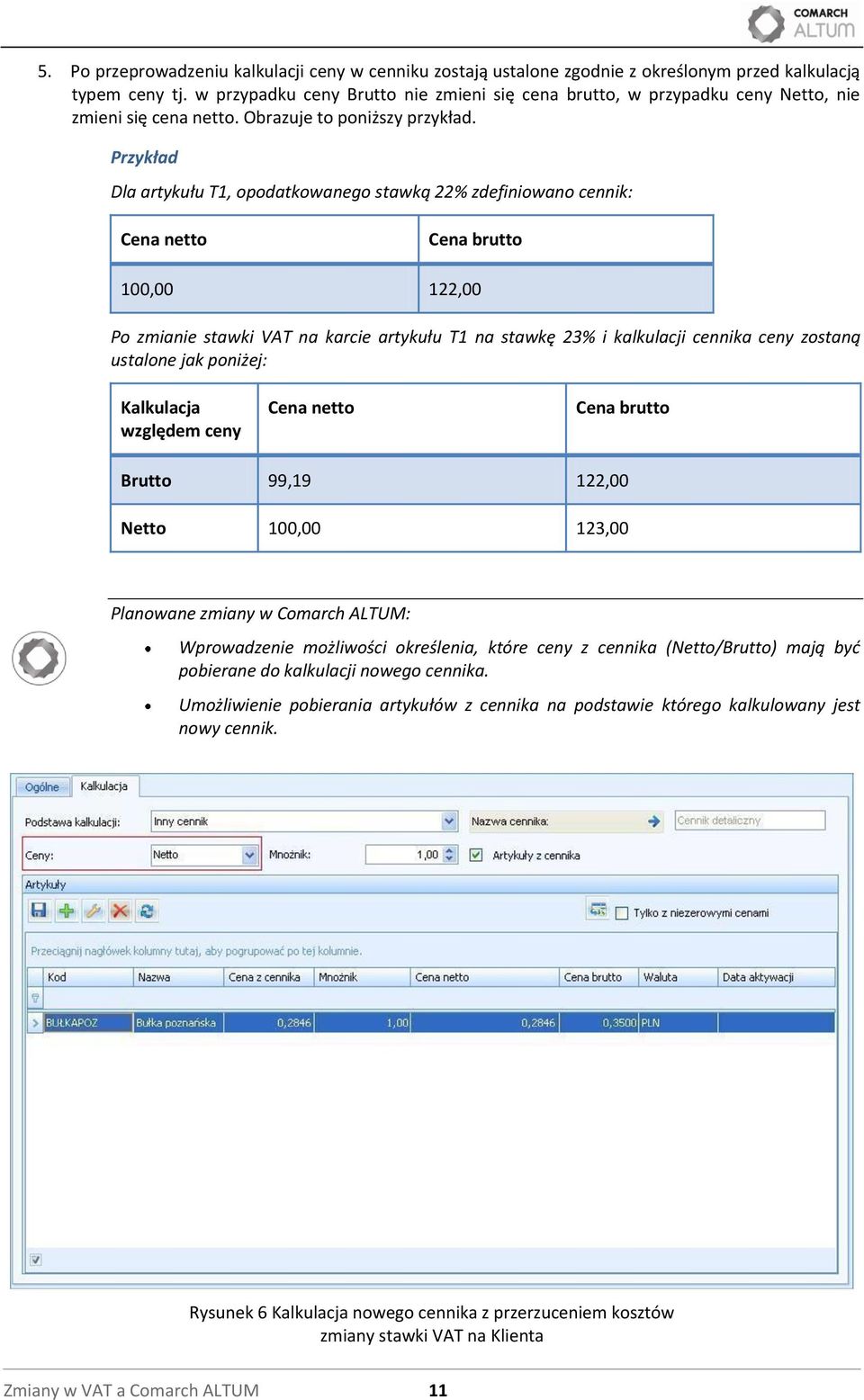Click the 99,19 value in the price table
The height and width of the screenshot is (1400, 864).
point(290,480)
